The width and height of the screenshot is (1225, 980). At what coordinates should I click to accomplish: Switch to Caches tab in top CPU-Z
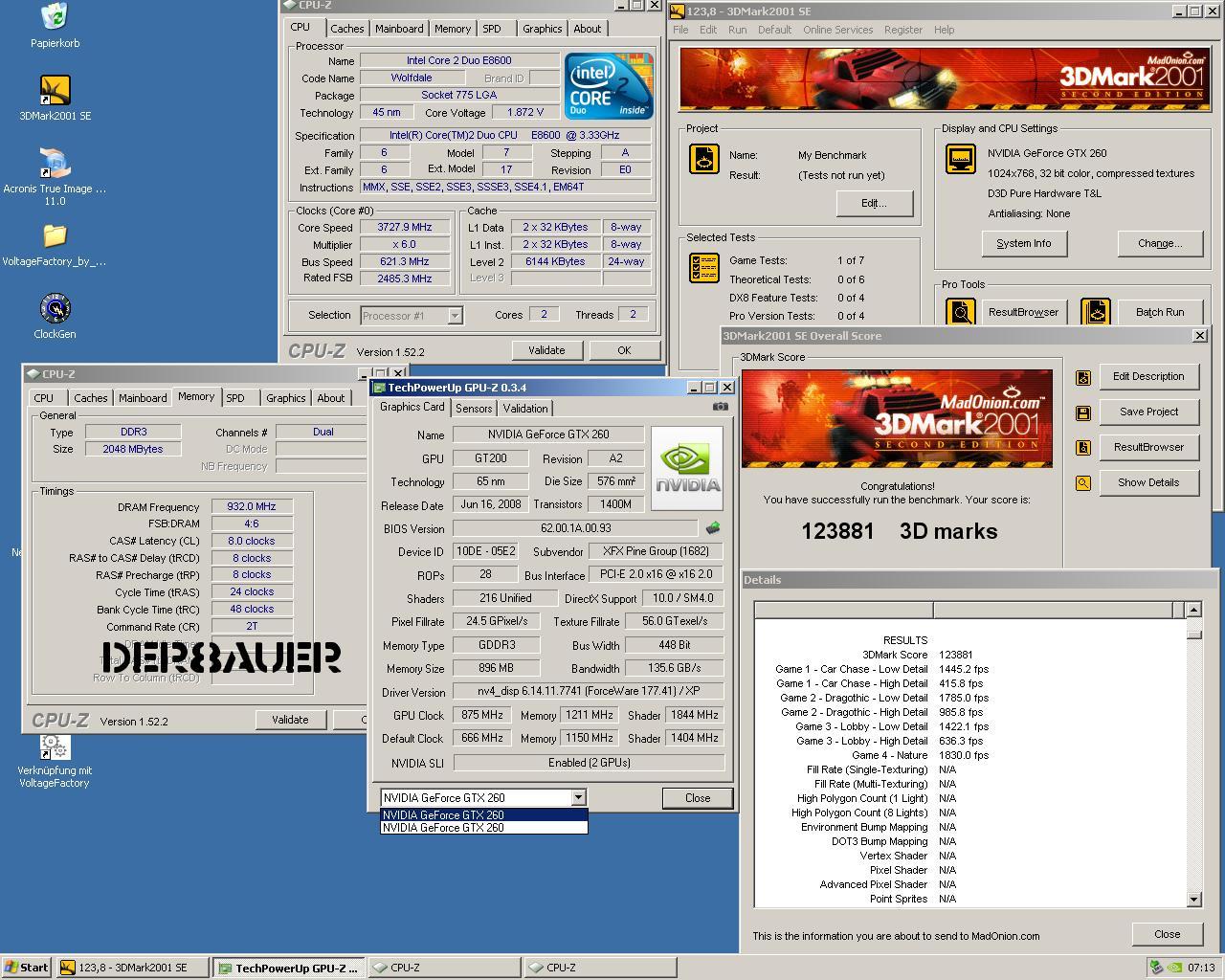tap(347, 29)
